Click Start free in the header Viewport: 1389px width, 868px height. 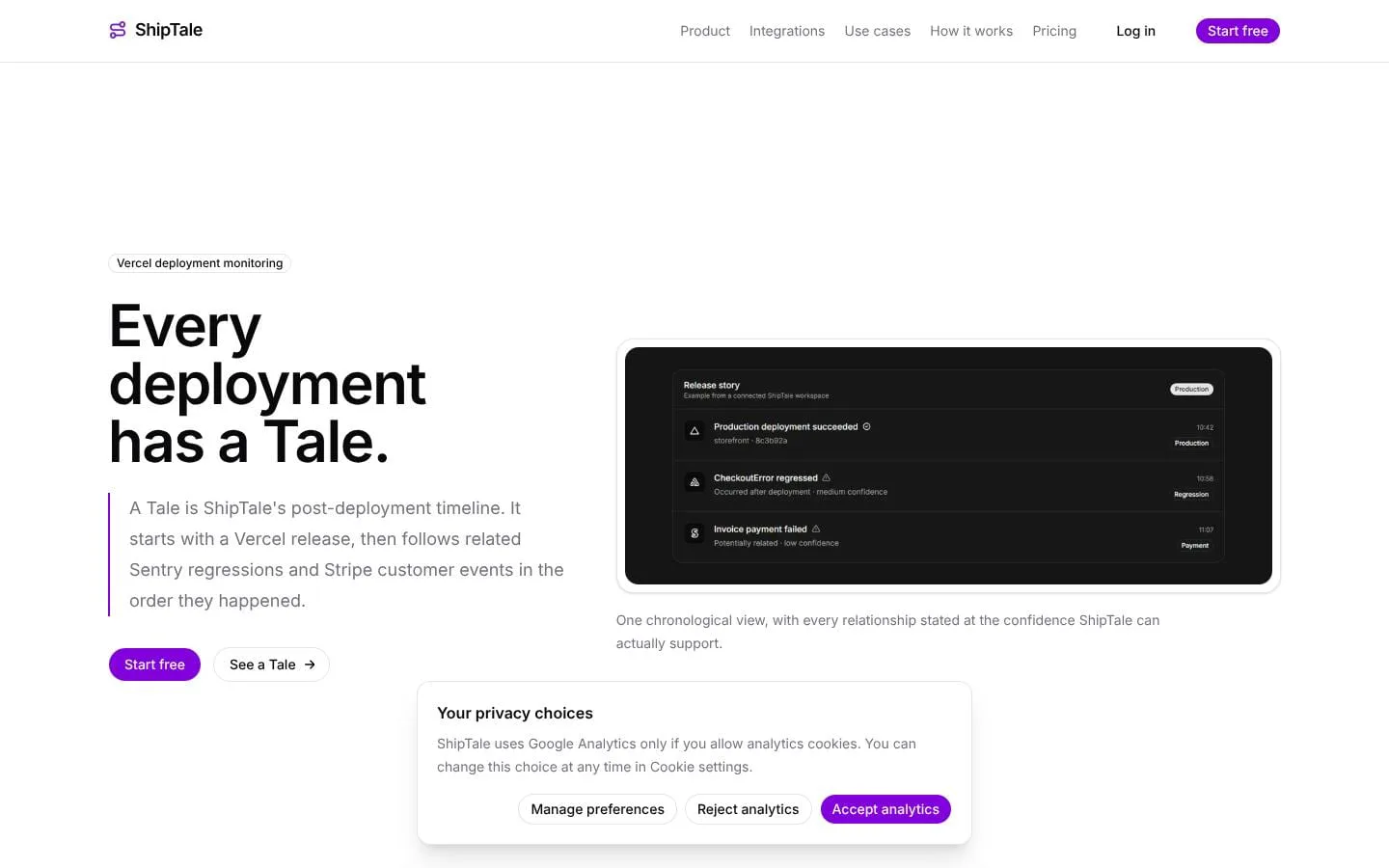1238,31
